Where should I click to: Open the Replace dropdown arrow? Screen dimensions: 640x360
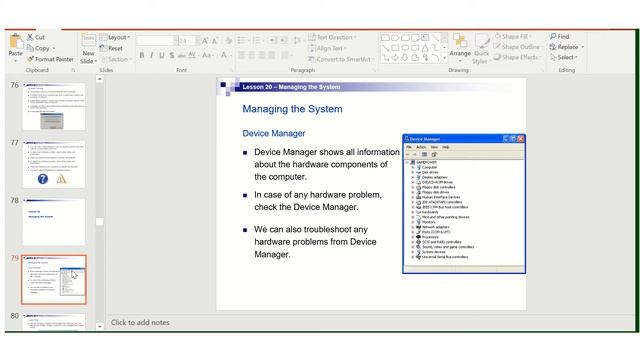coord(582,47)
